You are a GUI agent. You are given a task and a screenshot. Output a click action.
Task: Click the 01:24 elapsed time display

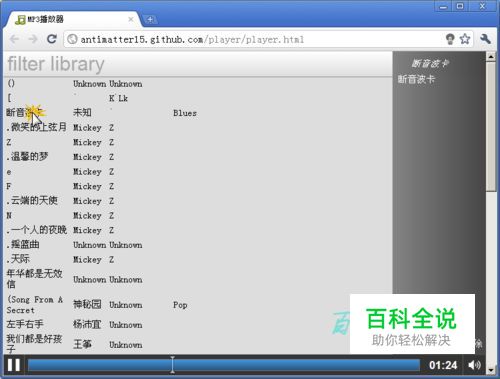point(443,365)
